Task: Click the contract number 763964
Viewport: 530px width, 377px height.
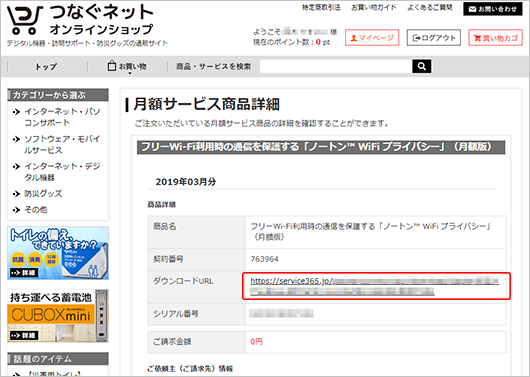Action: pos(264,259)
